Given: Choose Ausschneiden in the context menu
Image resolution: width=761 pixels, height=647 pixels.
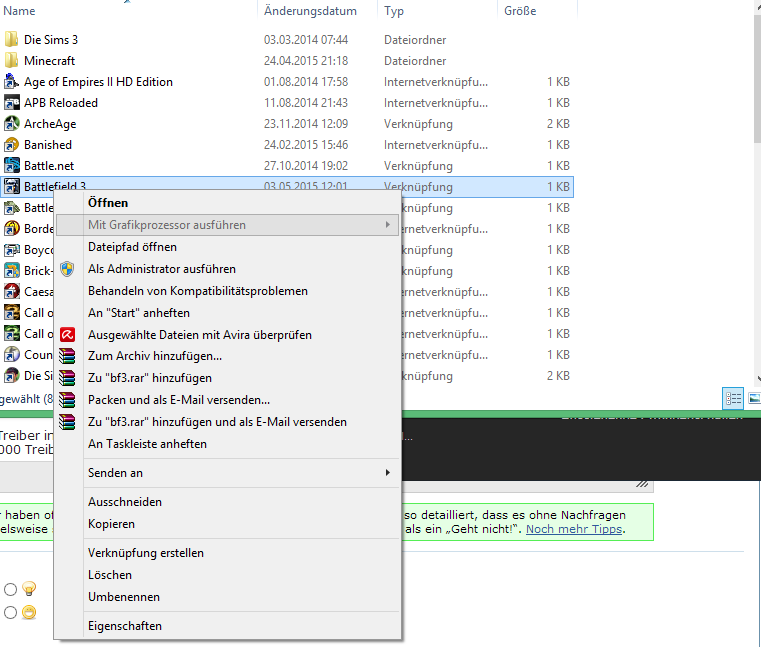Looking at the screenshot, I should tap(125, 502).
